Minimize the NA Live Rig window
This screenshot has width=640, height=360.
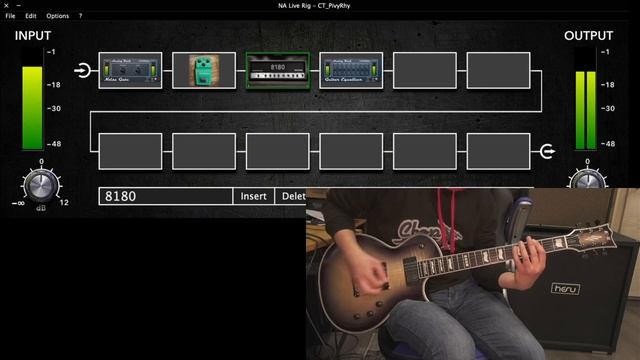[19, 5]
